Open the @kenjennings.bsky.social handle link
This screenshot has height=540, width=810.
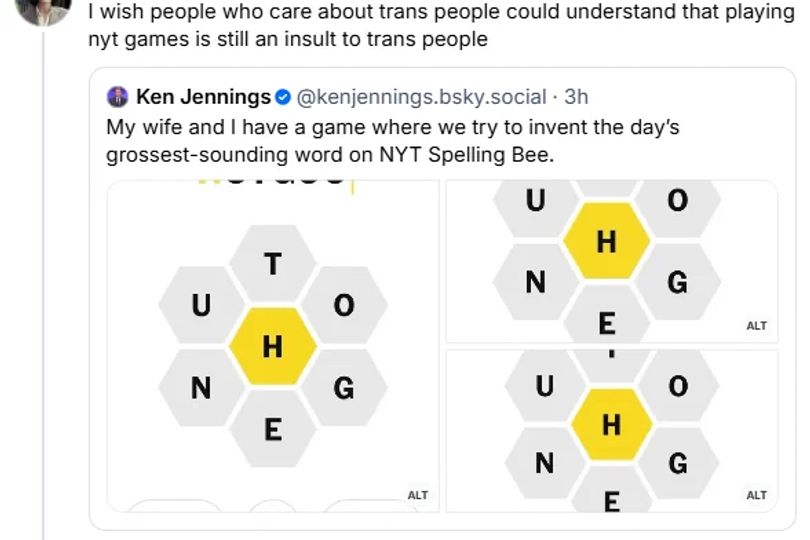pyautogui.click(x=421, y=97)
